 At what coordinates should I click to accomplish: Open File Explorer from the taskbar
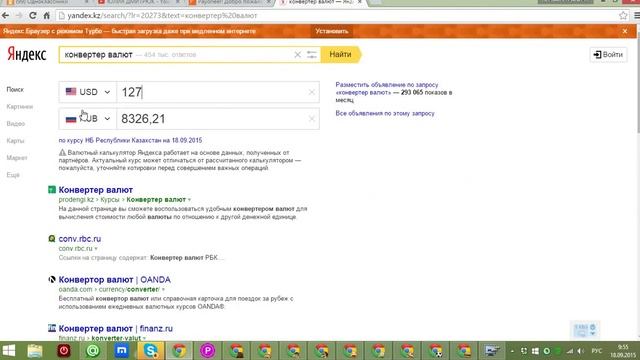[x=35, y=351]
